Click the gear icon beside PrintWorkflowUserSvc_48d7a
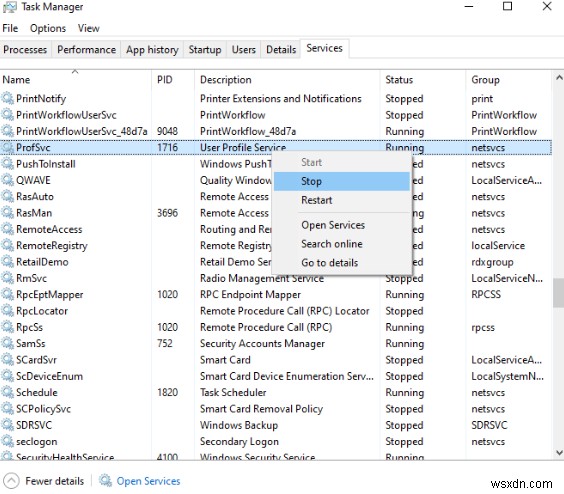 click(7, 131)
